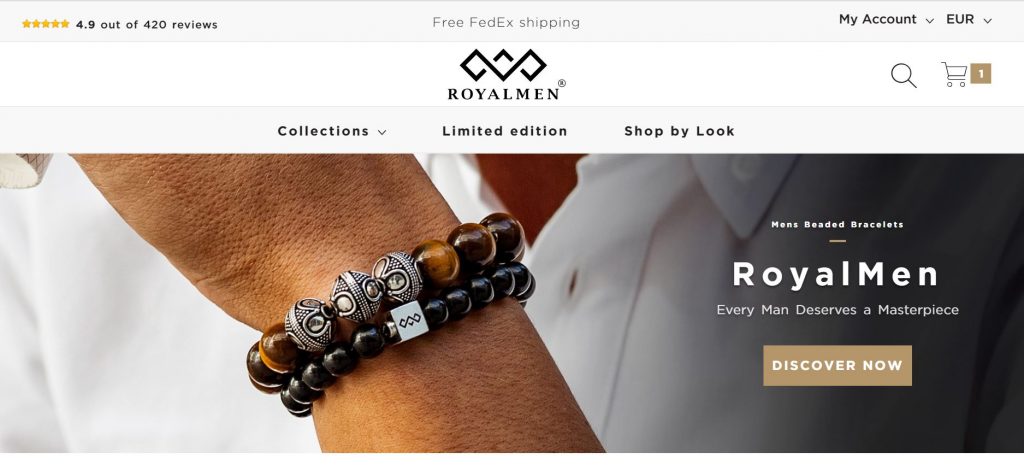Click the Mens Beaded Bracelets caption
Viewport: 1024px width, 470px height.
point(837,225)
